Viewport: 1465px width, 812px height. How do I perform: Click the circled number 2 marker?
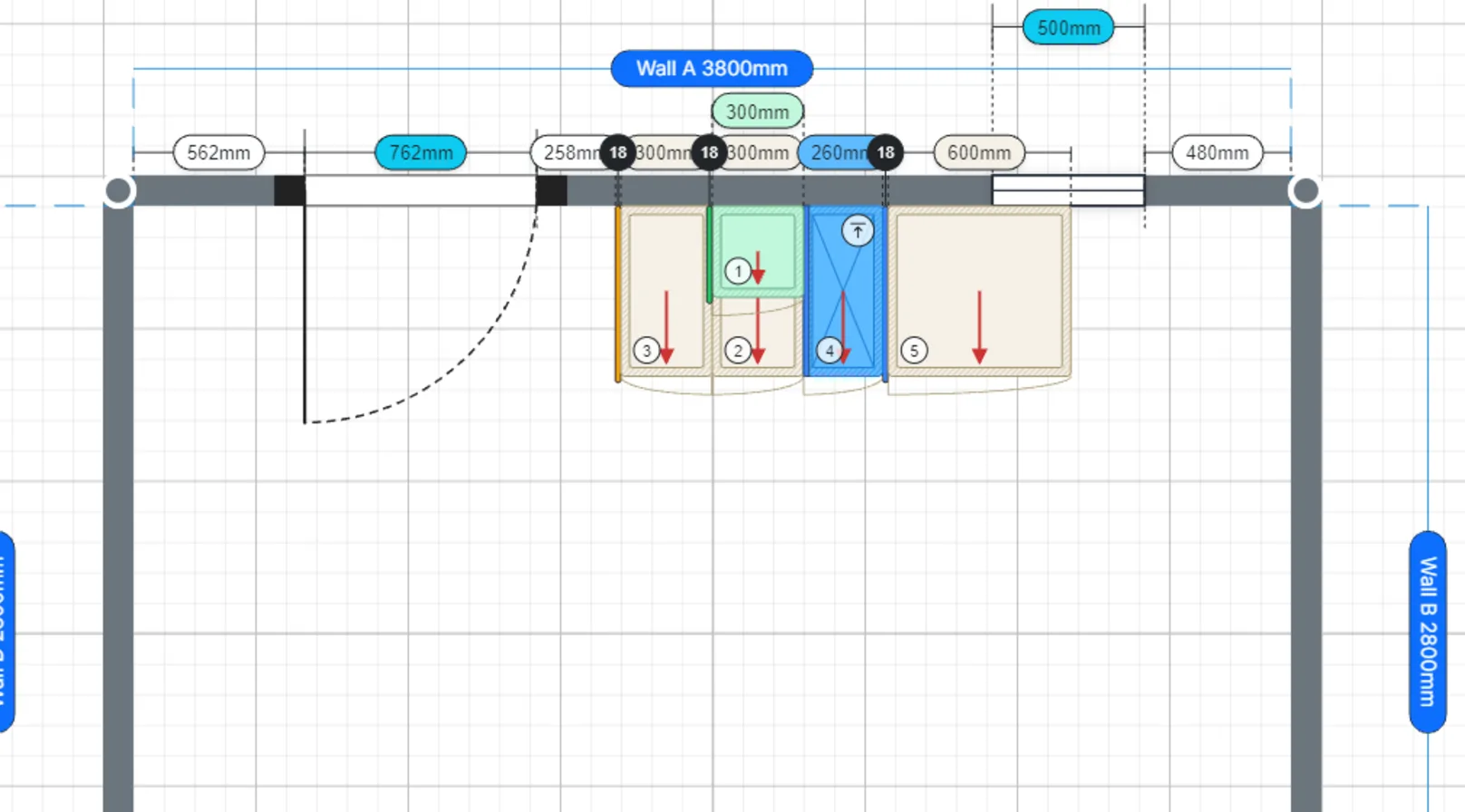(738, 351)
